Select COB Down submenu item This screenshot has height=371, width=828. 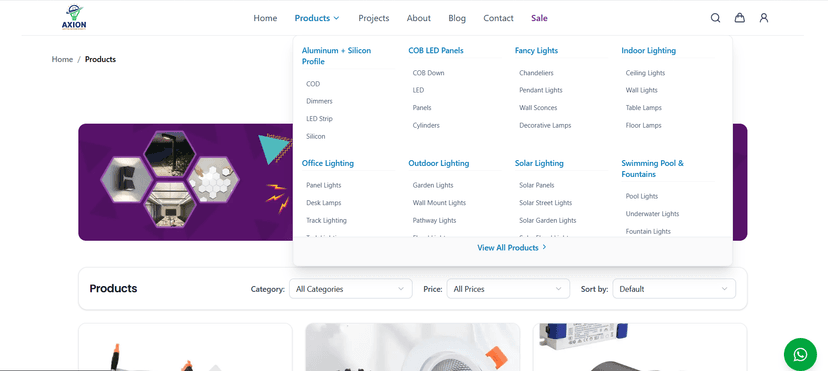pyautogui.click(x=428, y=73)
